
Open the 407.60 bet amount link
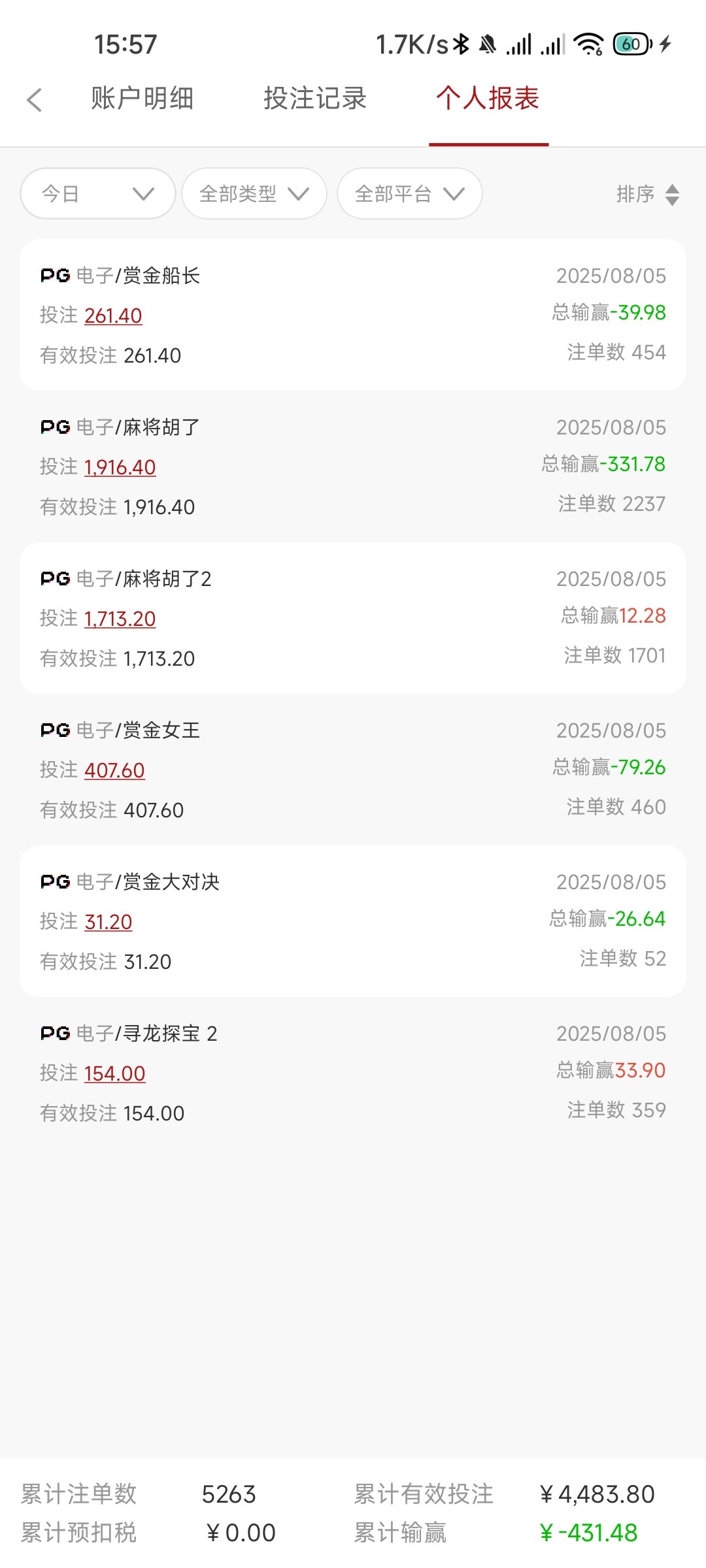coord(114,771)
